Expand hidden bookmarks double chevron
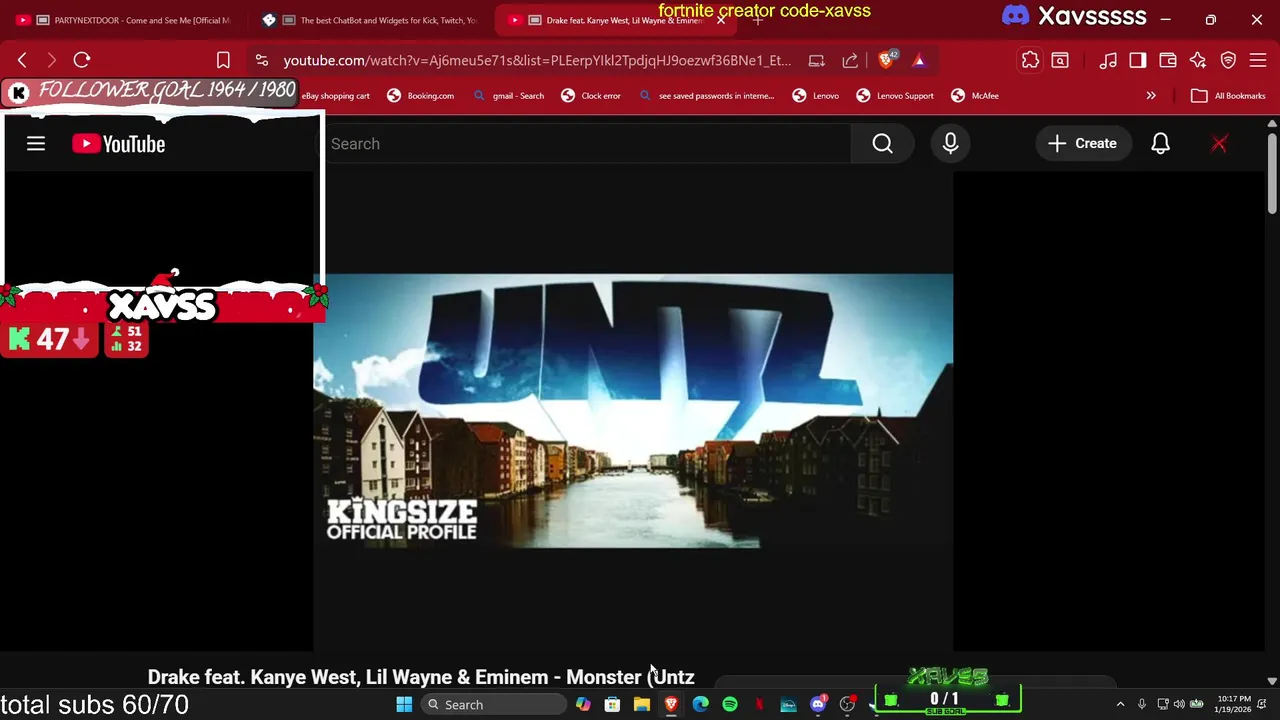1280x720 pixels. 1151,96
